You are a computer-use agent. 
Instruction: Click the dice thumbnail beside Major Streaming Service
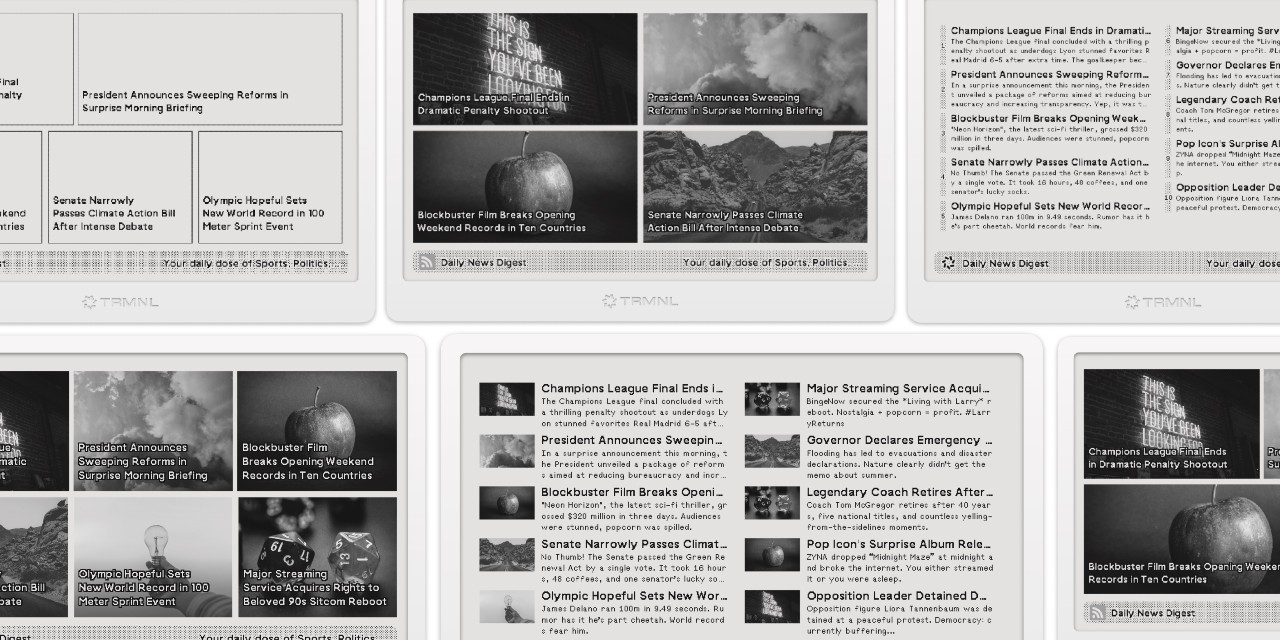pos(772,399)
